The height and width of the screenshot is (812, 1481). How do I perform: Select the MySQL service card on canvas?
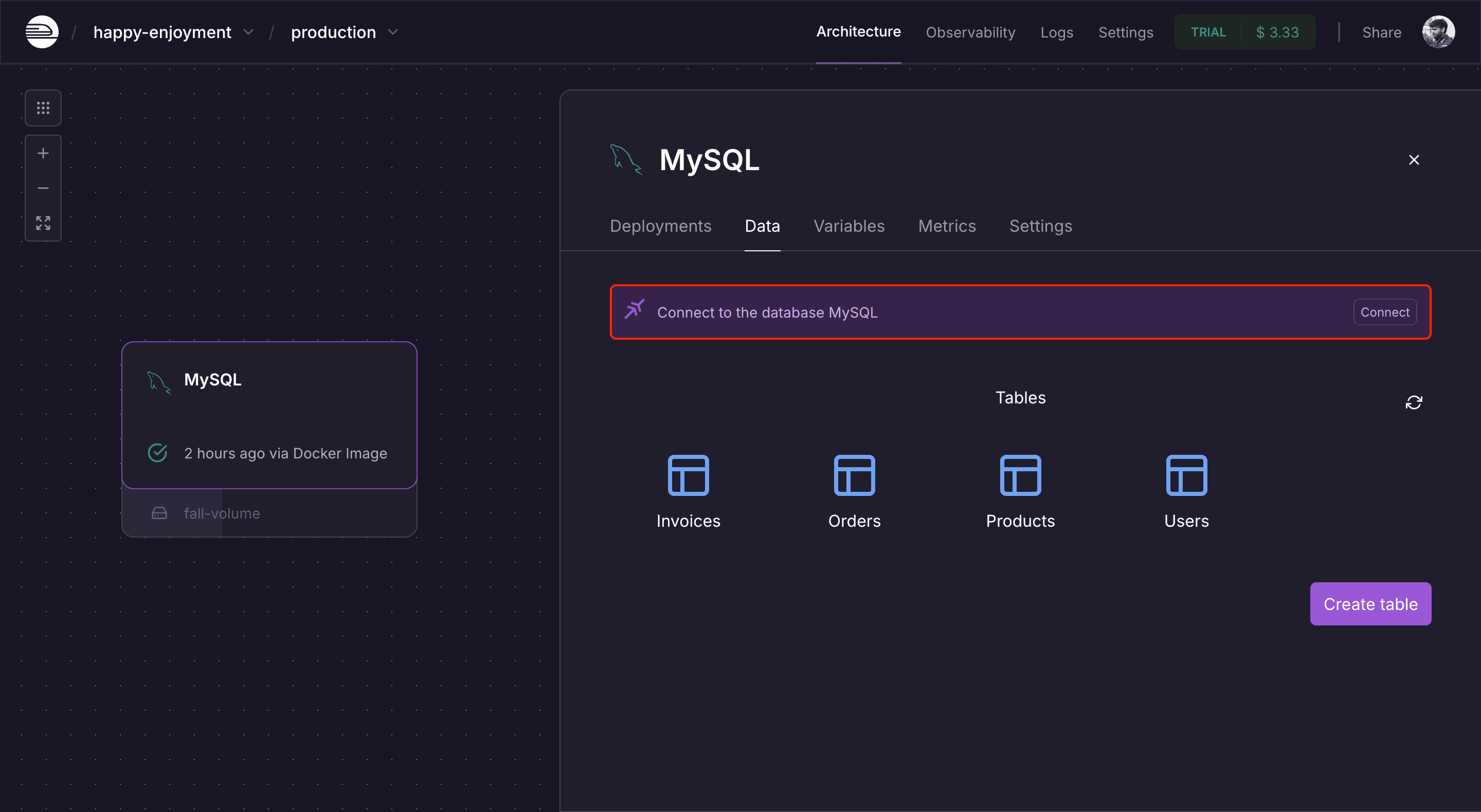tap(269, 415)
